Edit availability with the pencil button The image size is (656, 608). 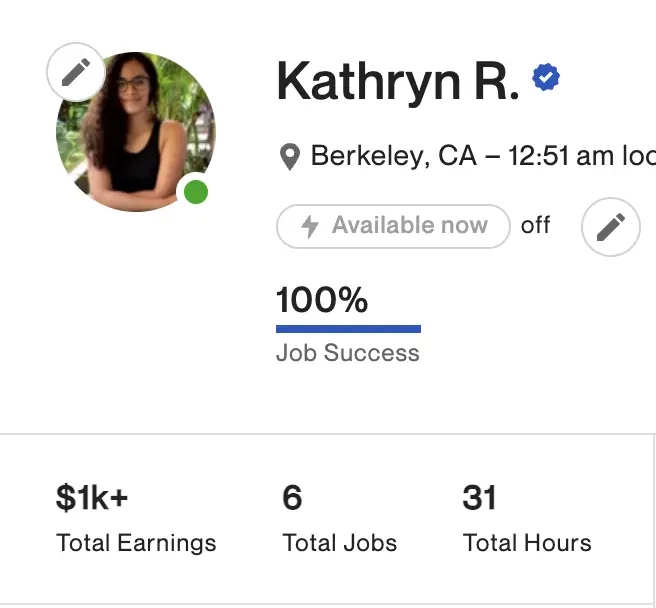click(x=610, y=227)
